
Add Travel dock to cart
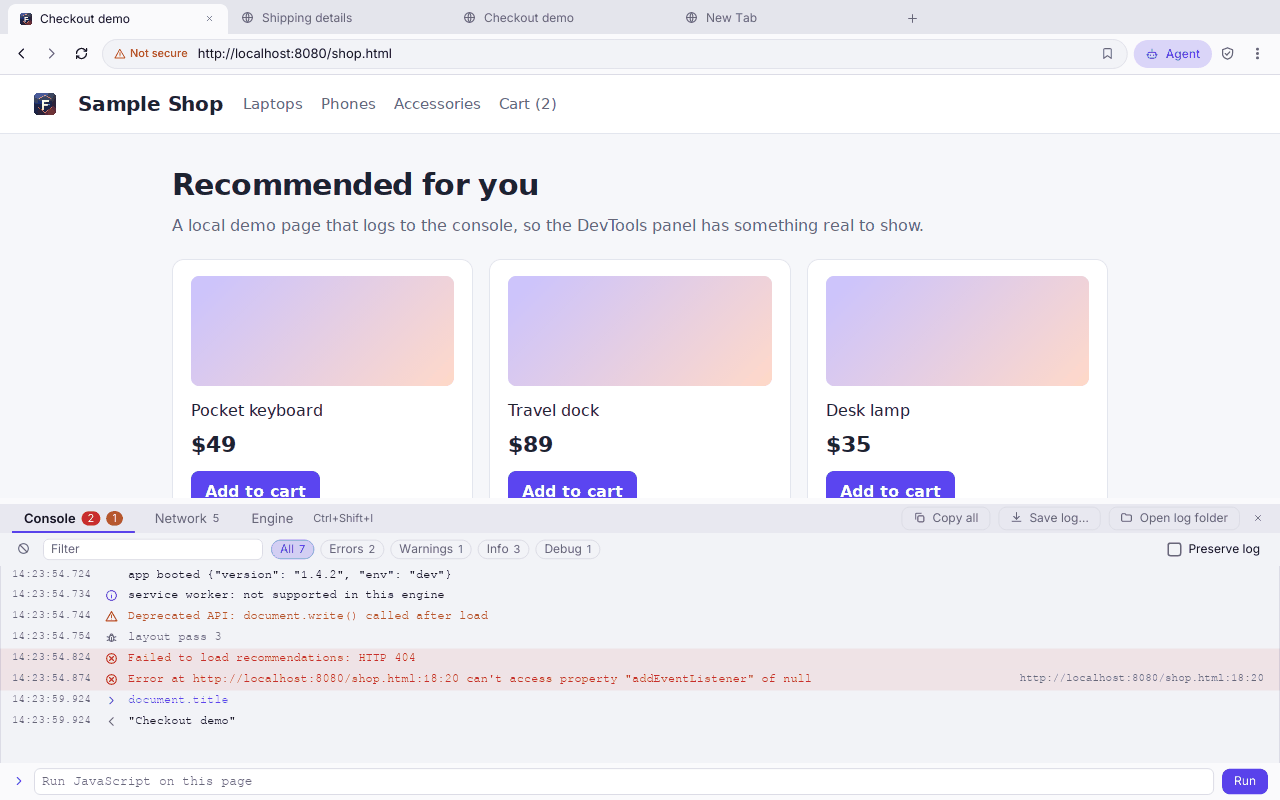click(572, 485)
